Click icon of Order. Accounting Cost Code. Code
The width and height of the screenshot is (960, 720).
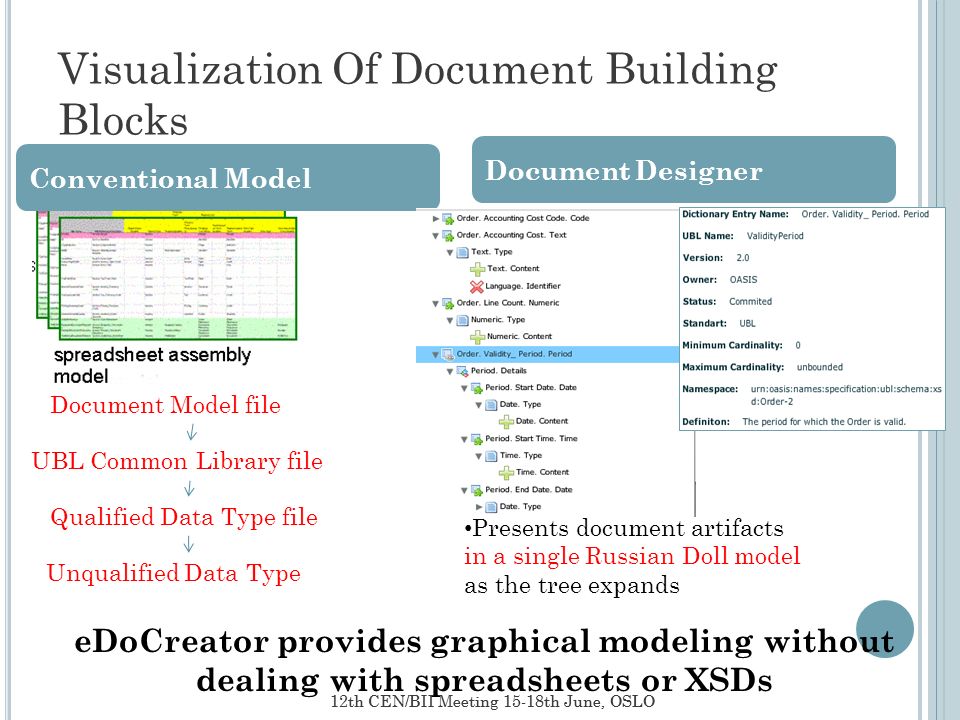(x=448, y=219)
